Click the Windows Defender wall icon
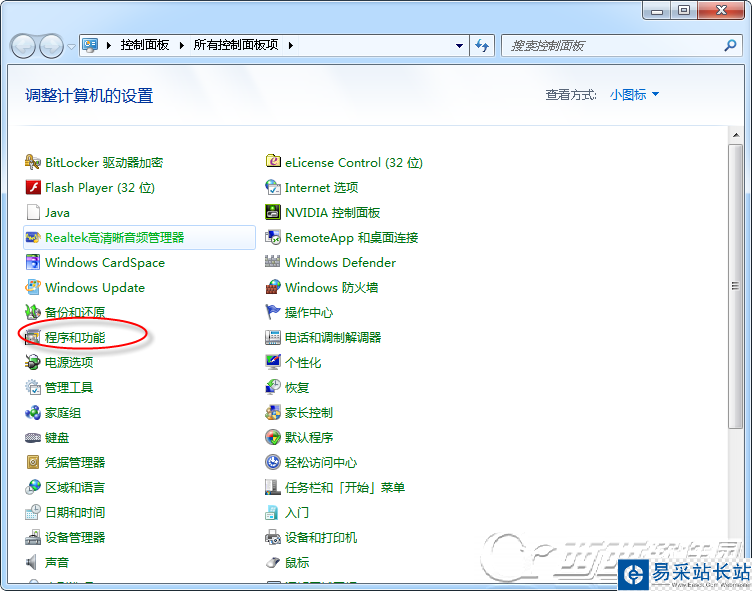This screenshot has width=752, height=591. (273, 261)
